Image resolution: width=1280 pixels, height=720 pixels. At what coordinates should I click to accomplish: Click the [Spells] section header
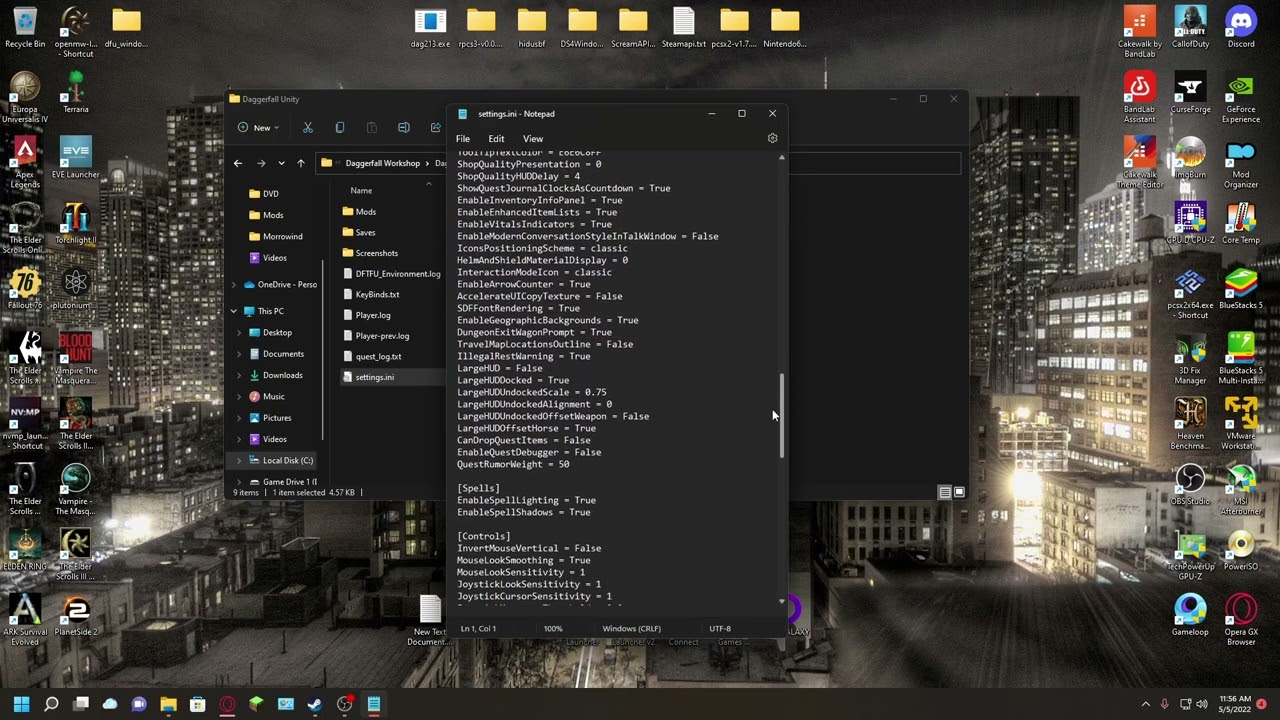pyautogui.click(x=478, y=488)
